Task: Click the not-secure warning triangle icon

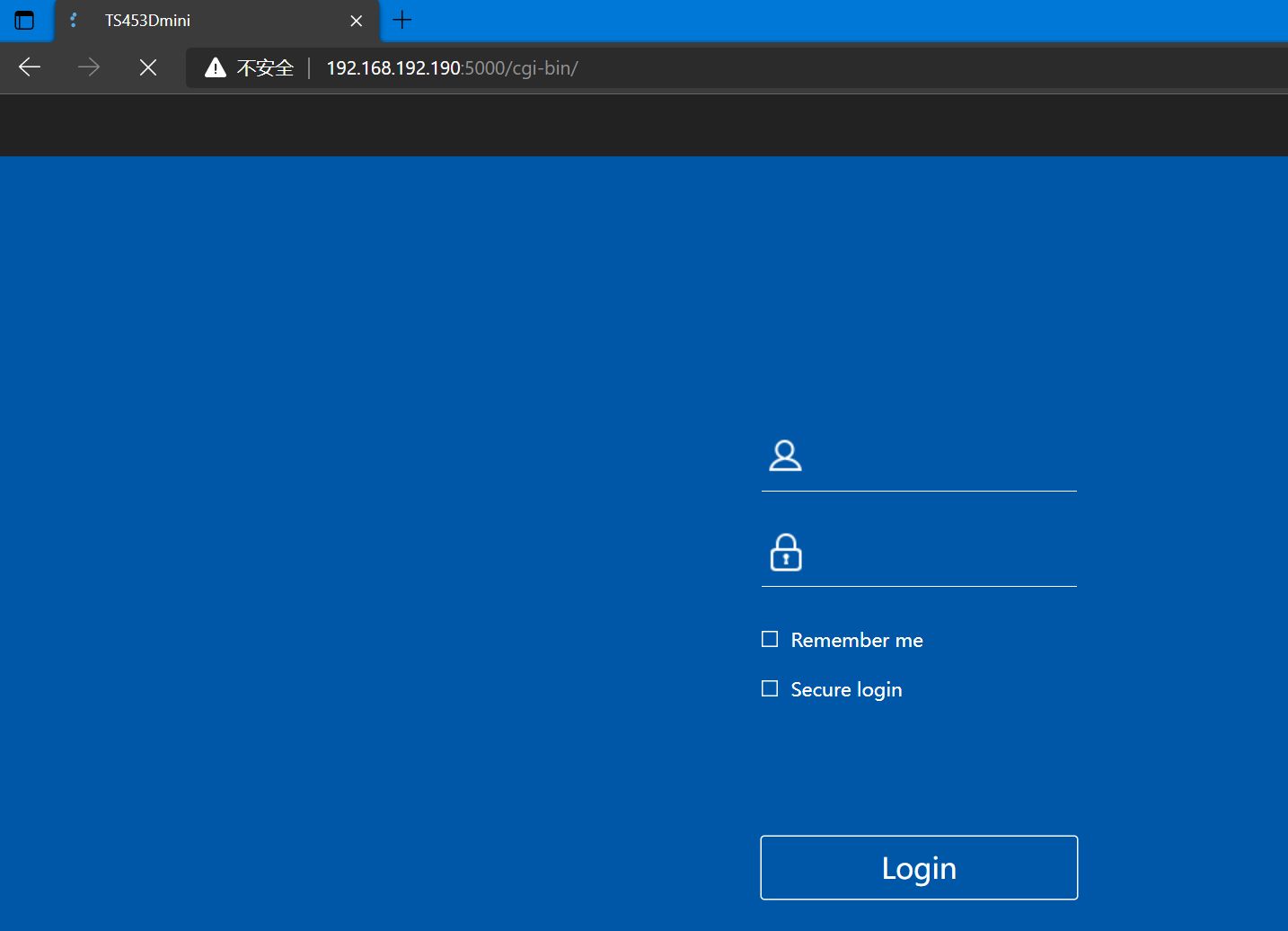Action: (x=216, y=67)
